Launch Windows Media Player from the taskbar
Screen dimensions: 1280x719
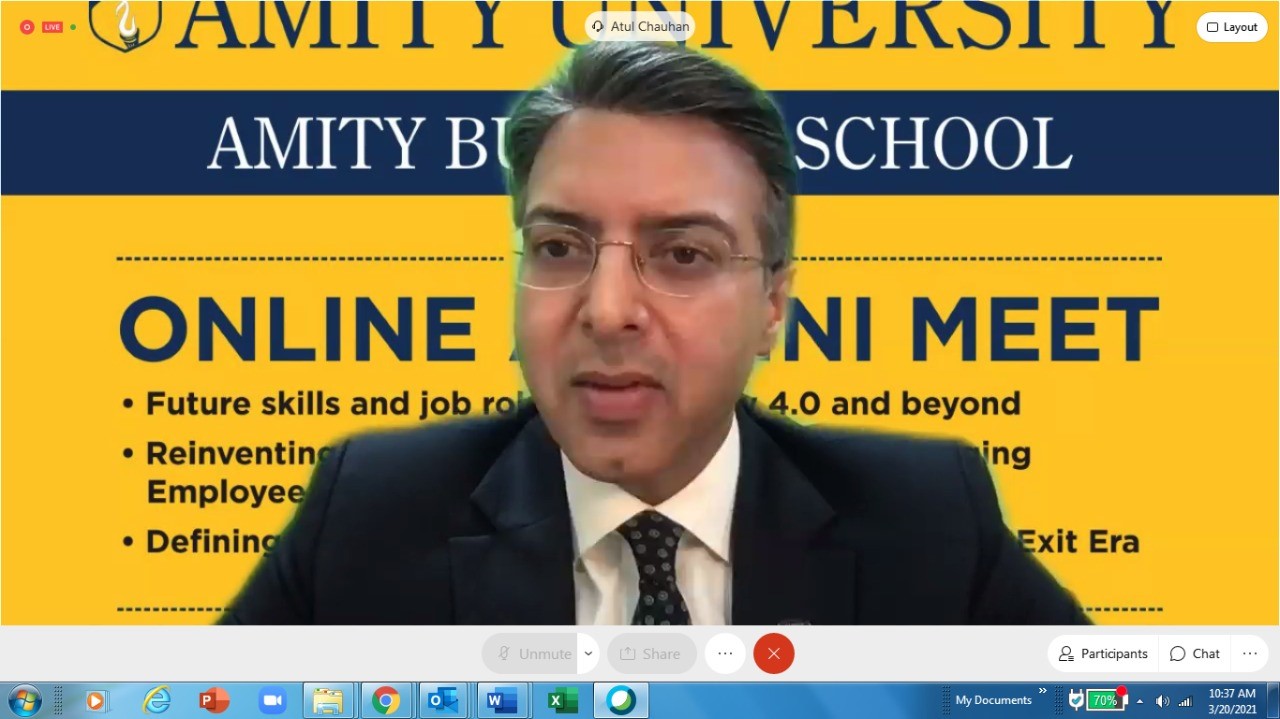pyautogui.click(x=96, y=701)
